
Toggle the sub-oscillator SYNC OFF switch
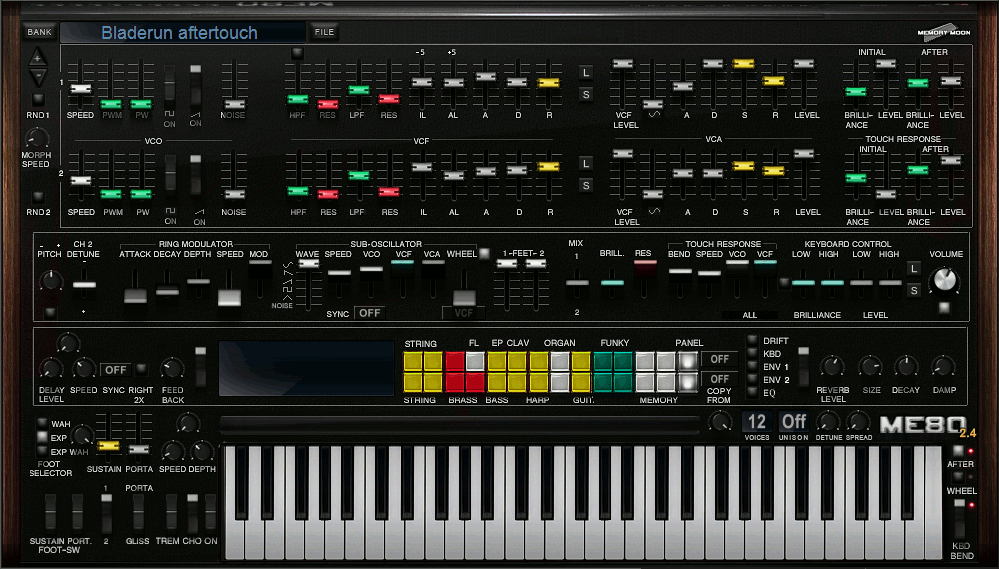tap(370, 313)
